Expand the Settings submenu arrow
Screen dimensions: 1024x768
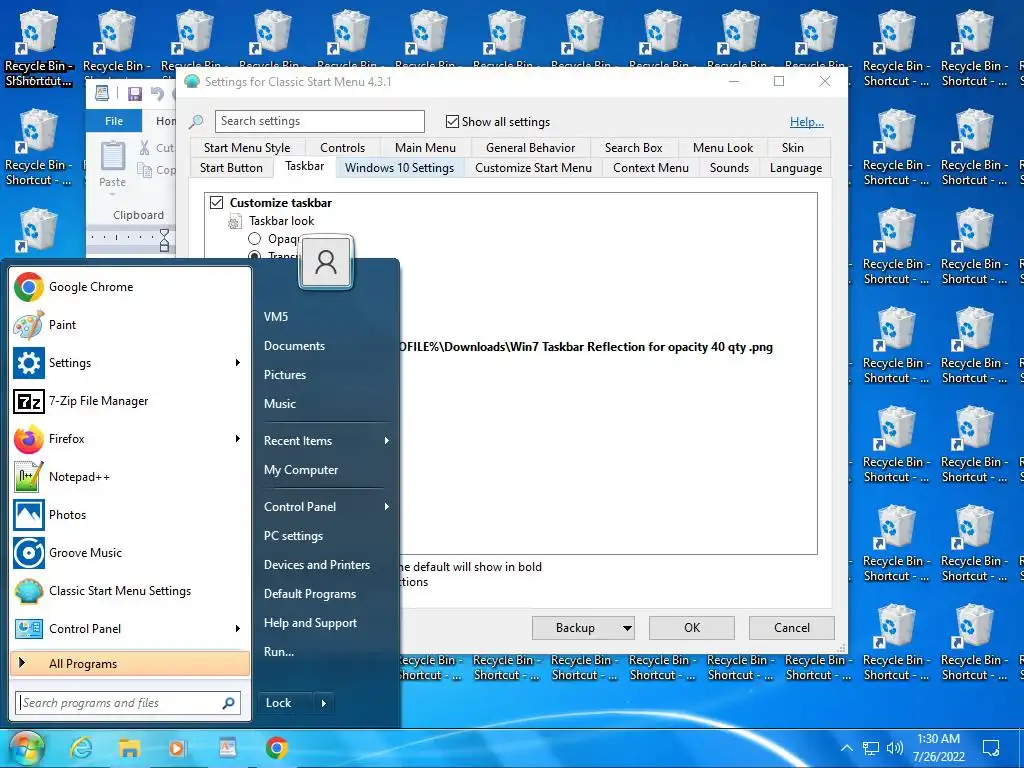click(x=238, y=362)
